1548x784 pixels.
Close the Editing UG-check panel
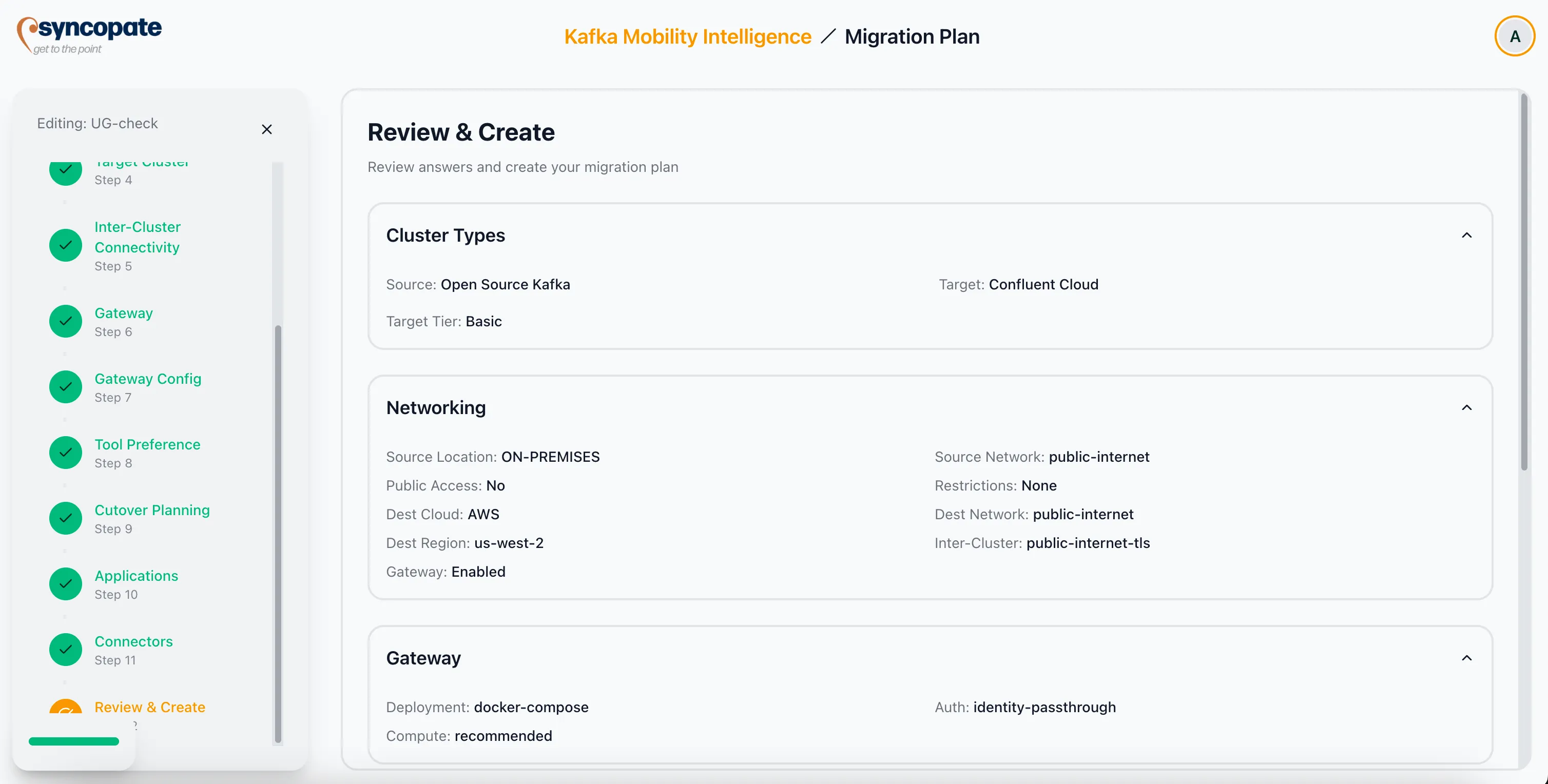(267, 129)
